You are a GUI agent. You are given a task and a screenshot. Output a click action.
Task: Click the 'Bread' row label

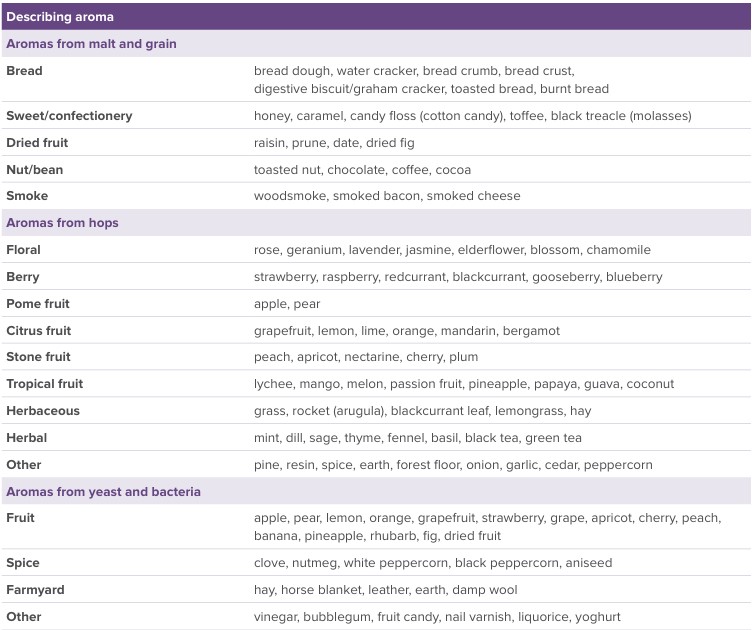click(24, 71)
